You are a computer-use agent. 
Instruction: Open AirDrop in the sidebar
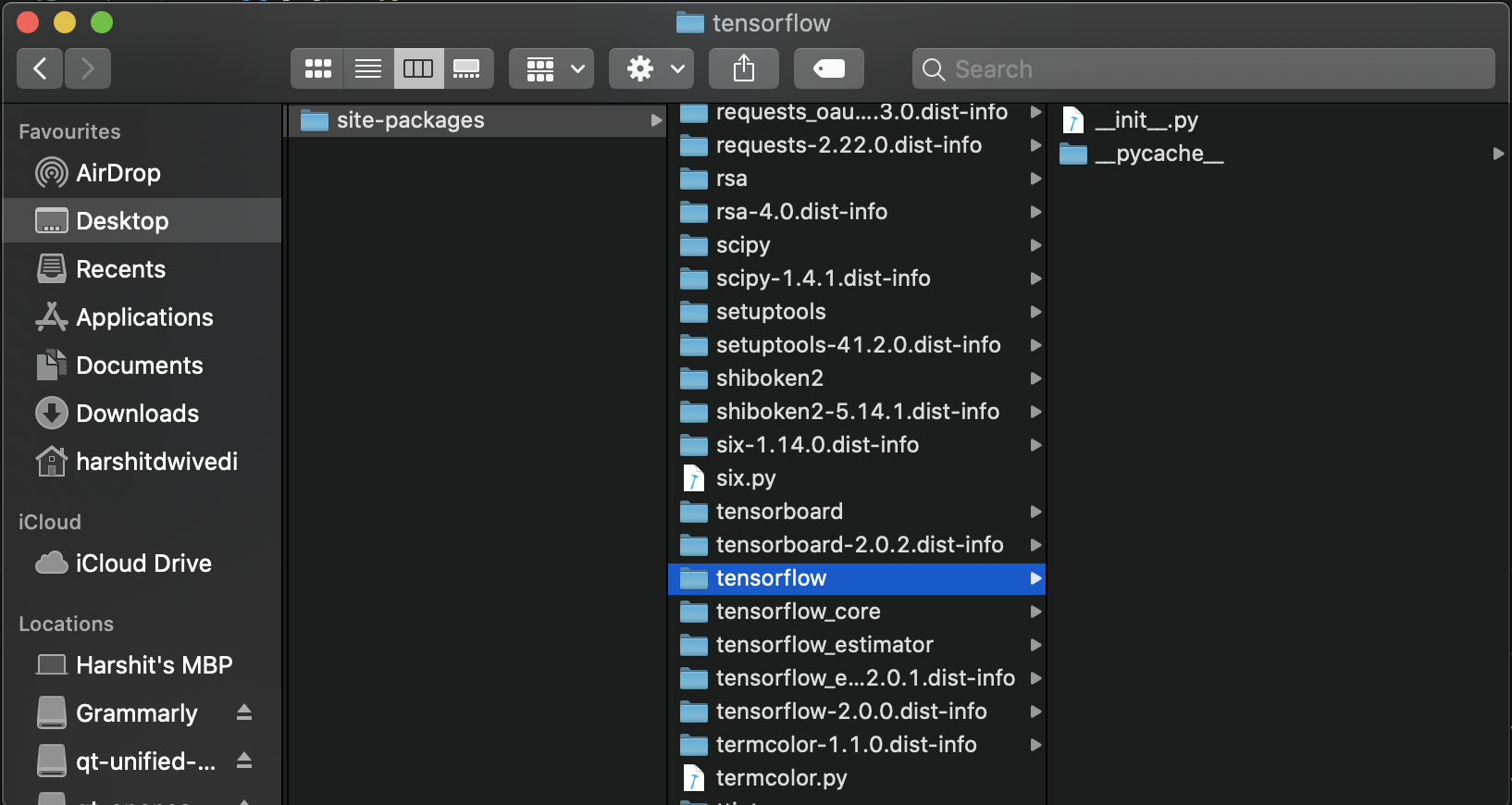point(142,173)
